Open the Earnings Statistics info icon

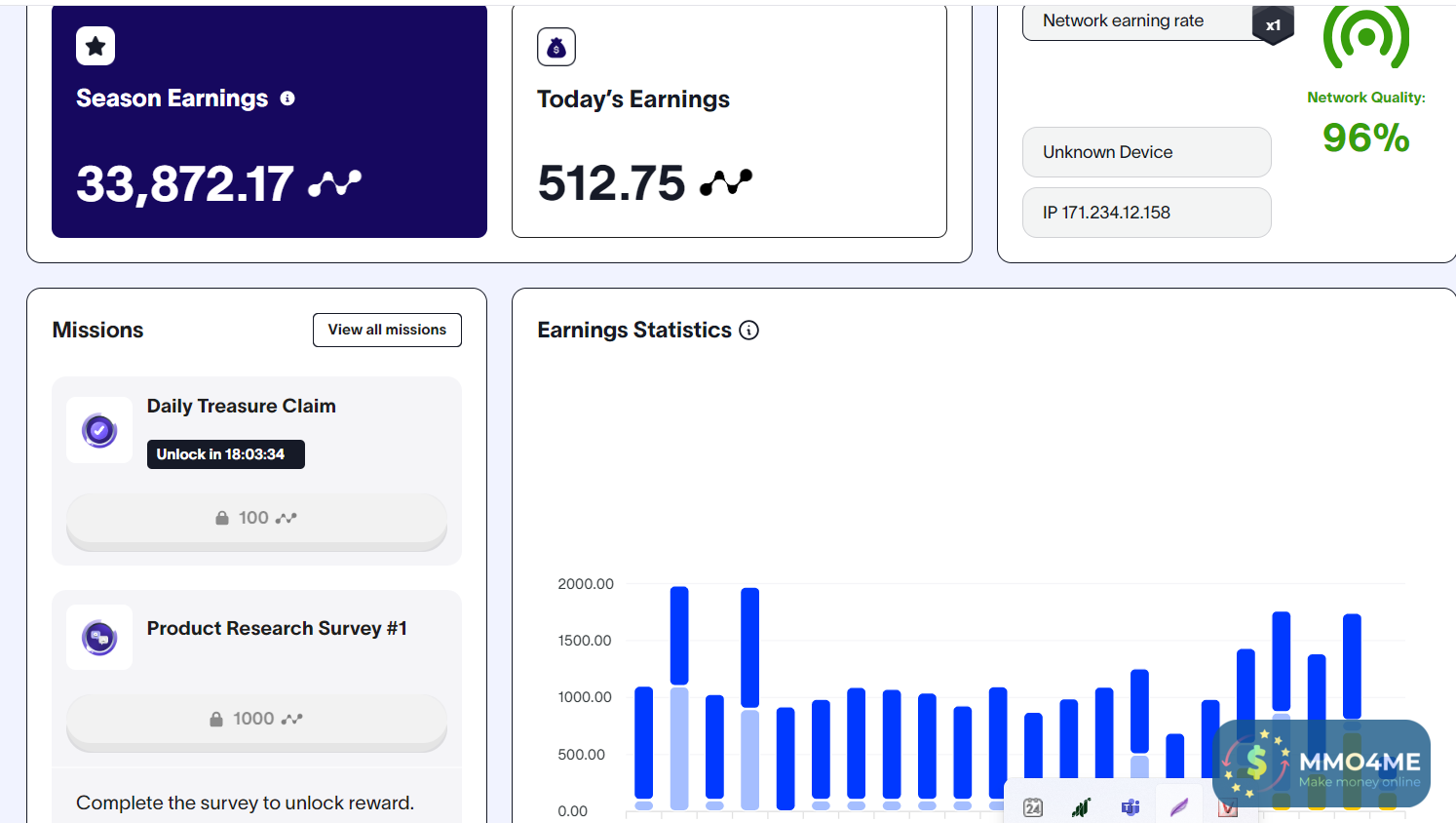[x=748, y=331]
